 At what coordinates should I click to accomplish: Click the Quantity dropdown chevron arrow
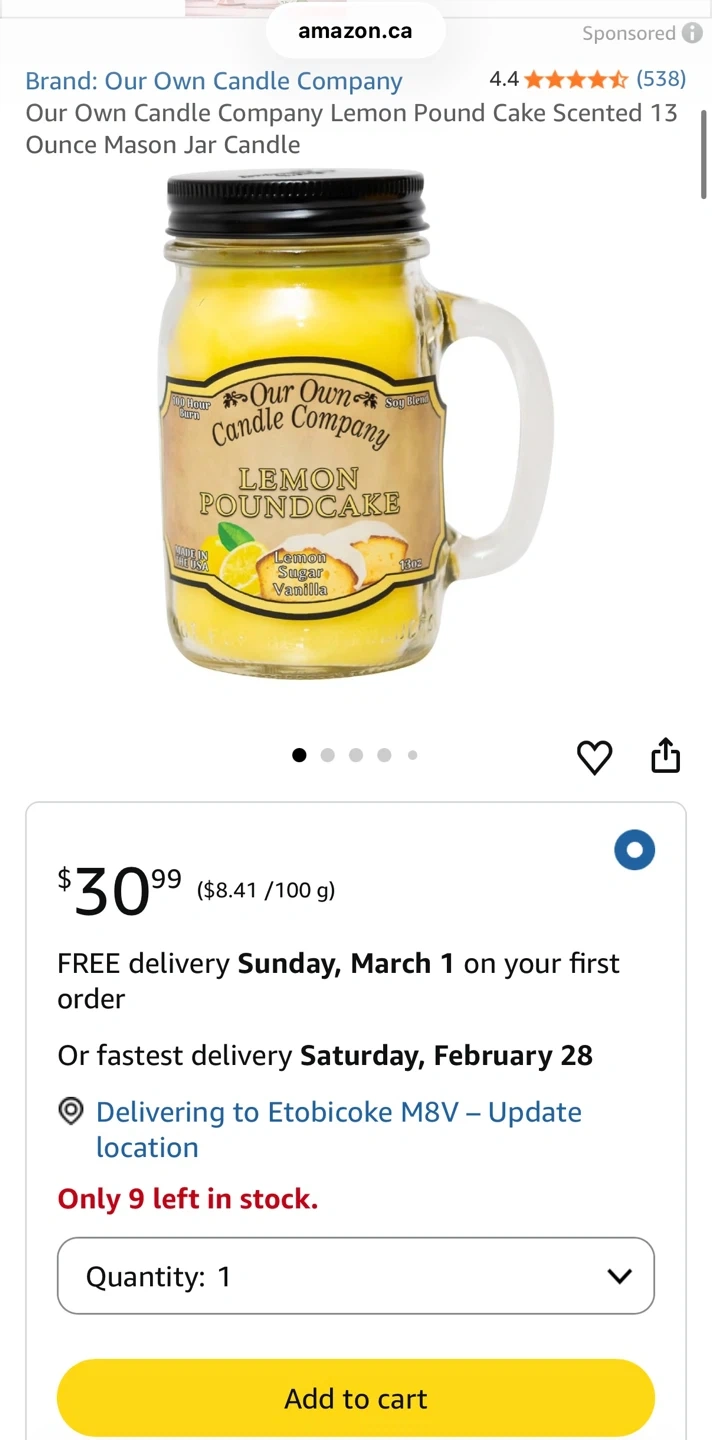[x=620, y=1276]
